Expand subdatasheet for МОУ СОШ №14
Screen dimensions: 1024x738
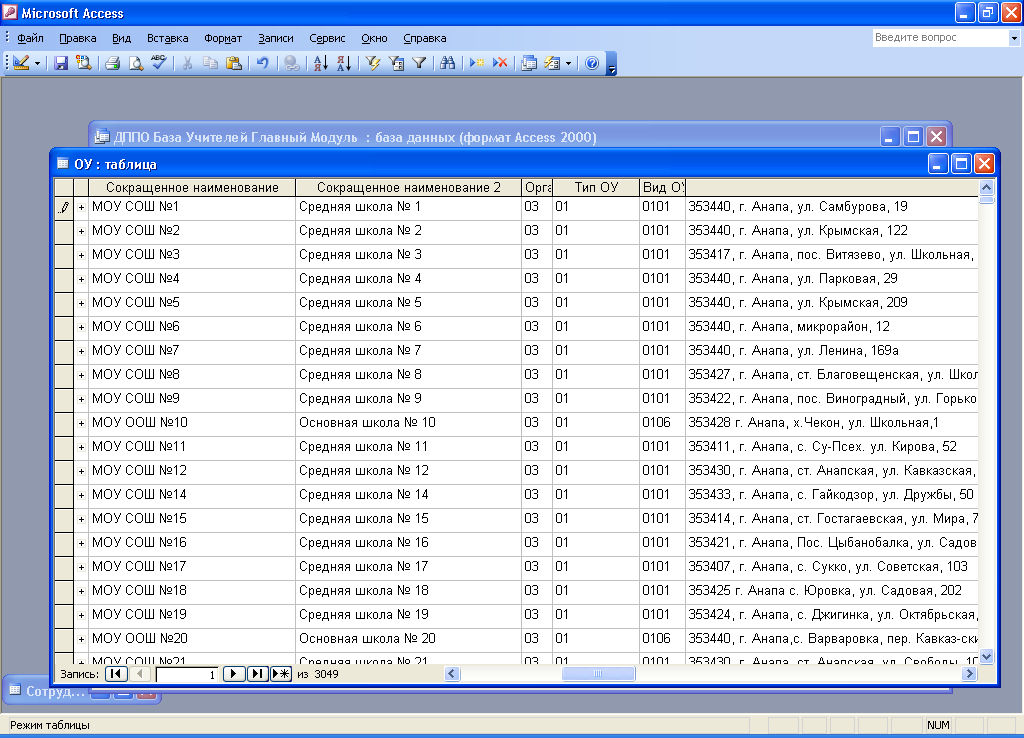(81, 495)
